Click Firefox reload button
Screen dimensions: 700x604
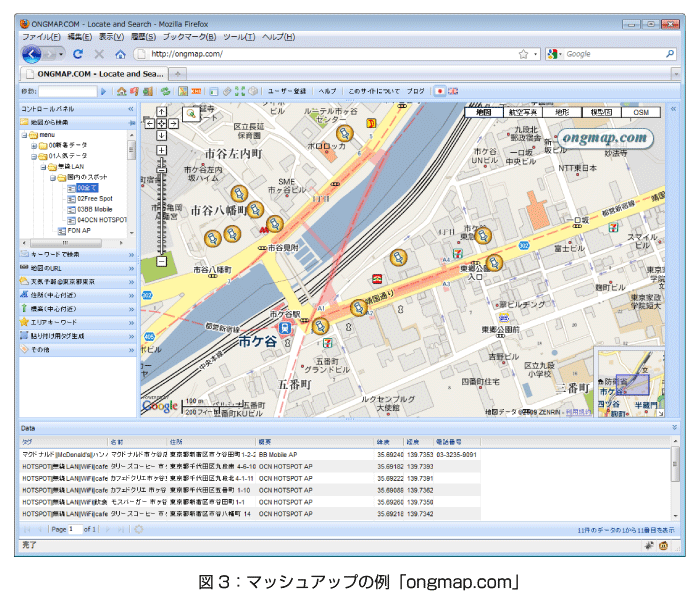pyautogui.click(x=78, y=54)
